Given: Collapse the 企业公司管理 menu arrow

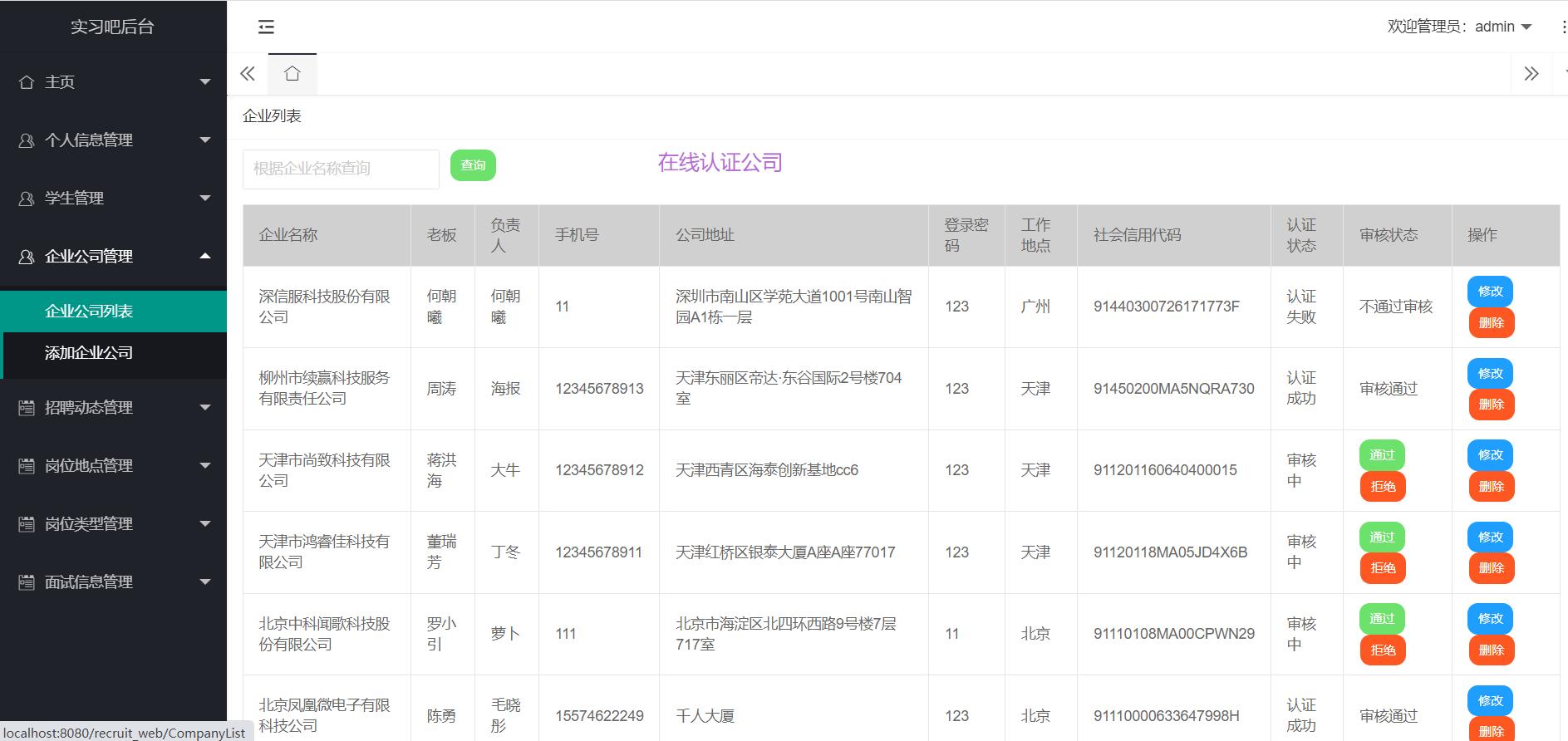Looking at the screenshot, I should tap(205, 256).
